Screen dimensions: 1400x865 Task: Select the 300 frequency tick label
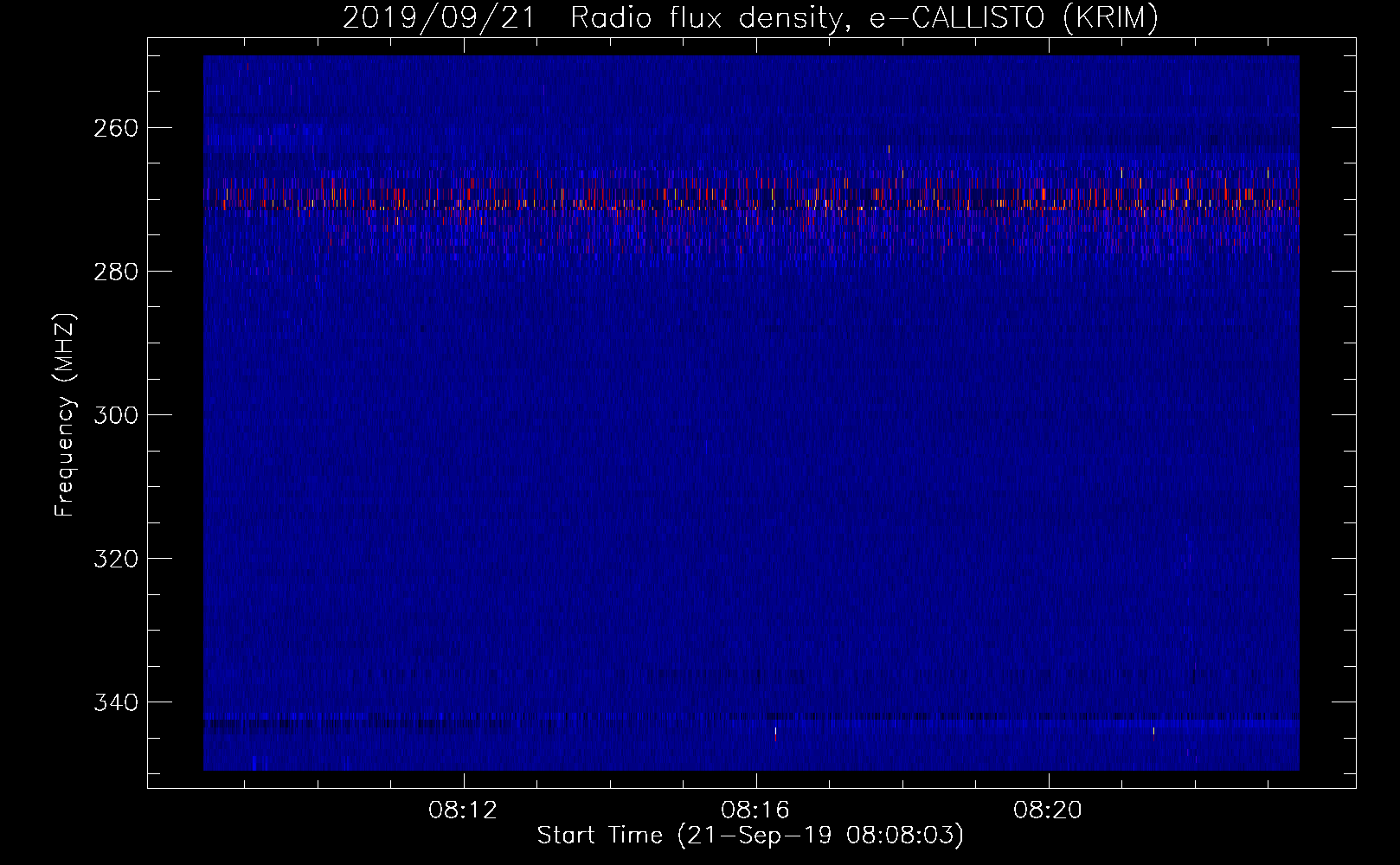[x=115, y=415]
